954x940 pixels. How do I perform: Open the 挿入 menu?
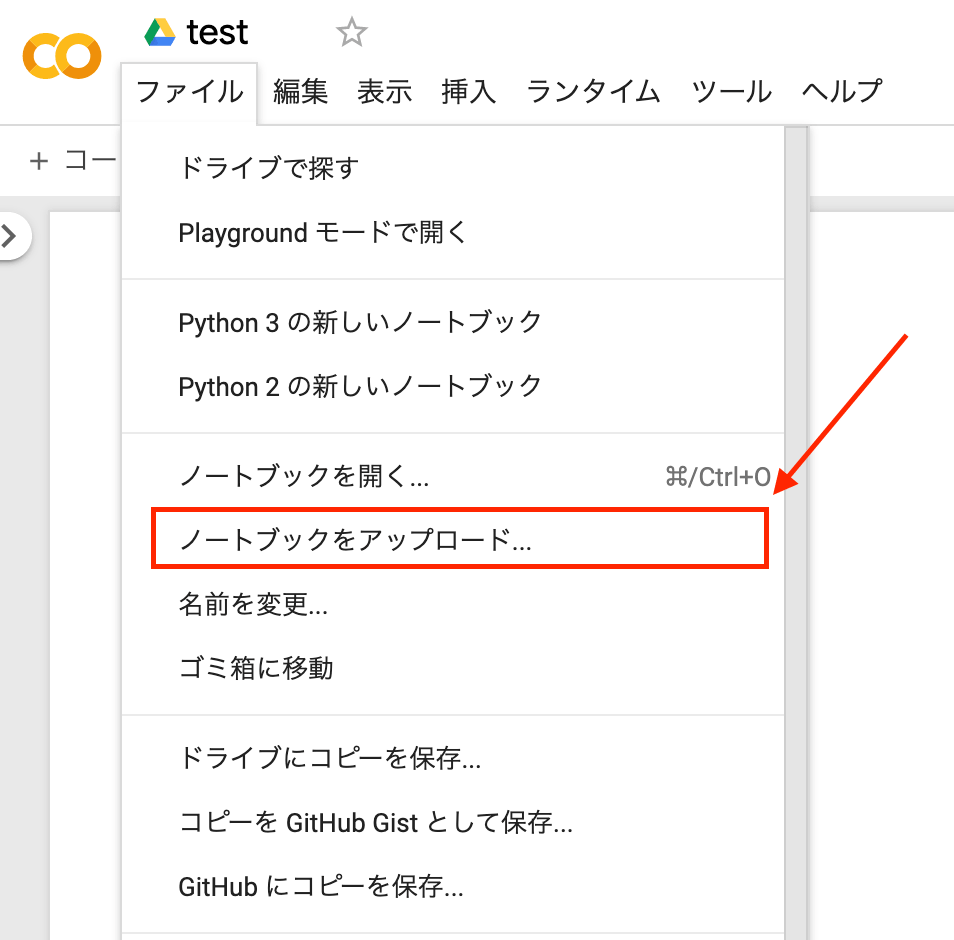tap(468, 92)
